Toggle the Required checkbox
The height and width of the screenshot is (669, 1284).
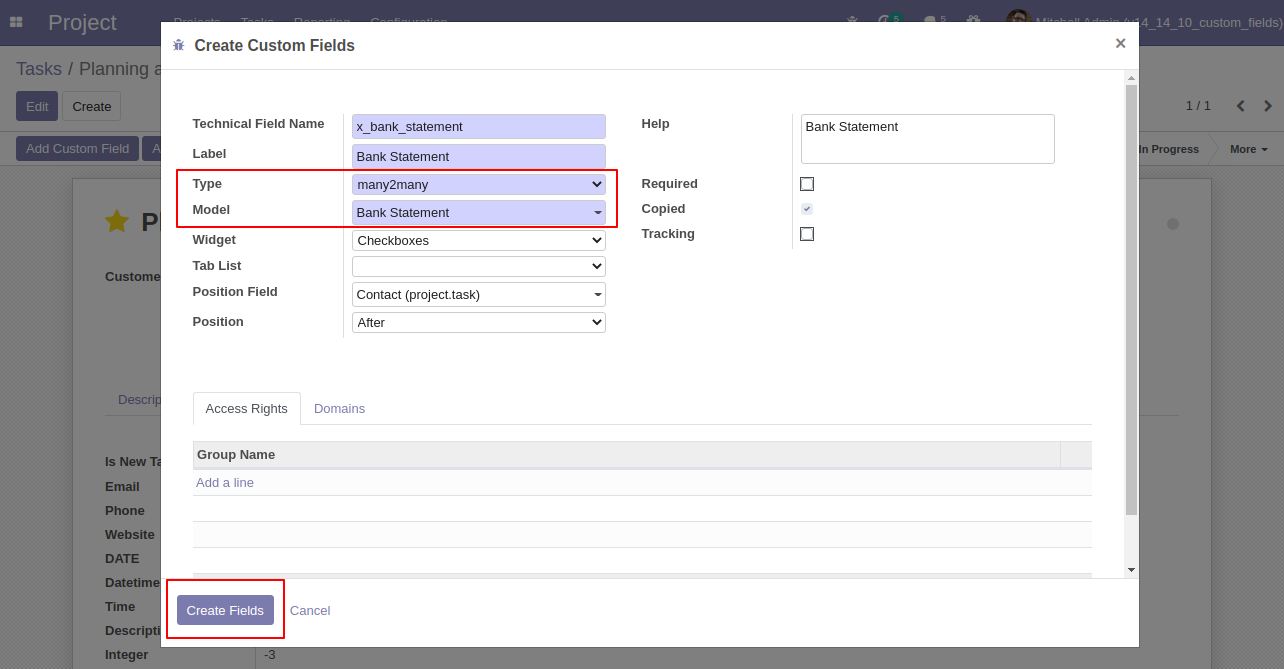click(807, 184)
